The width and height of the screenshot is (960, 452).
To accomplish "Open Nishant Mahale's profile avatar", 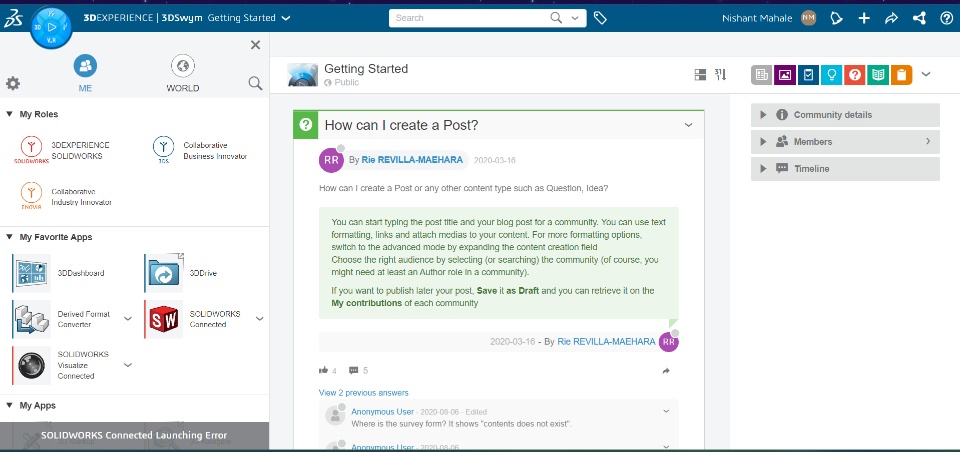I will (x=809, y=18).
